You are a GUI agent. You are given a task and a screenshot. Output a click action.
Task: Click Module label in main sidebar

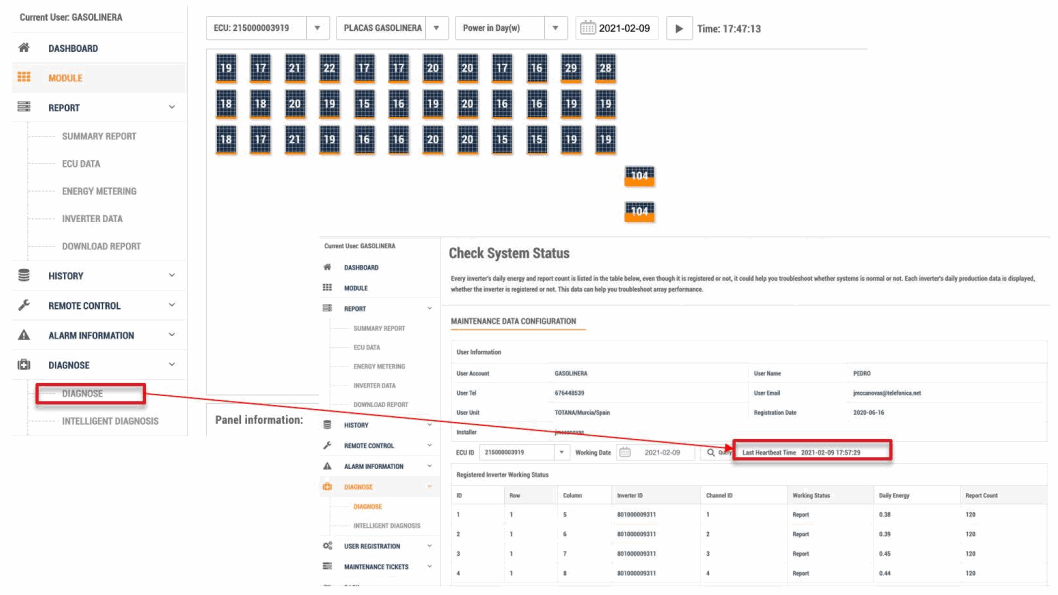65,78
